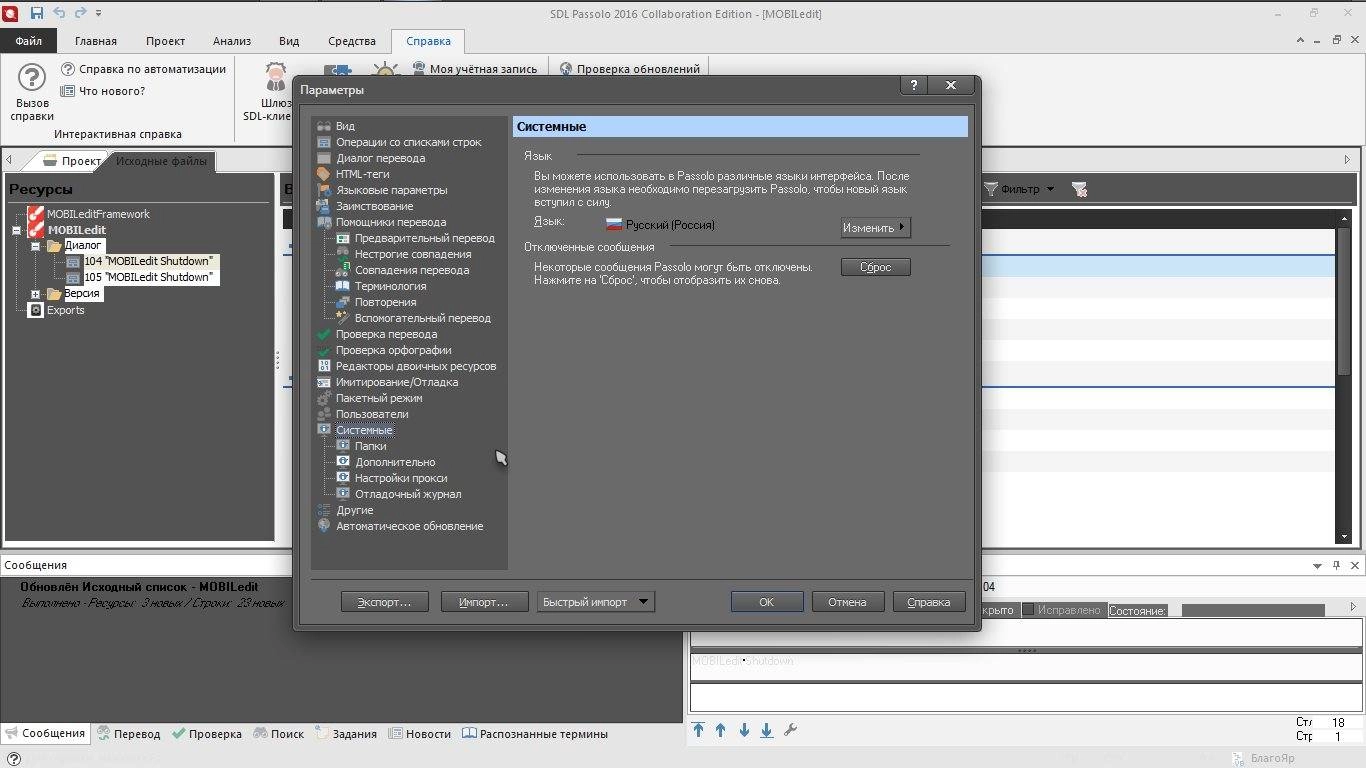Click the HTML-теги tag icon
This screenshot has width=1366, height=768.
[x=324, y=174]
